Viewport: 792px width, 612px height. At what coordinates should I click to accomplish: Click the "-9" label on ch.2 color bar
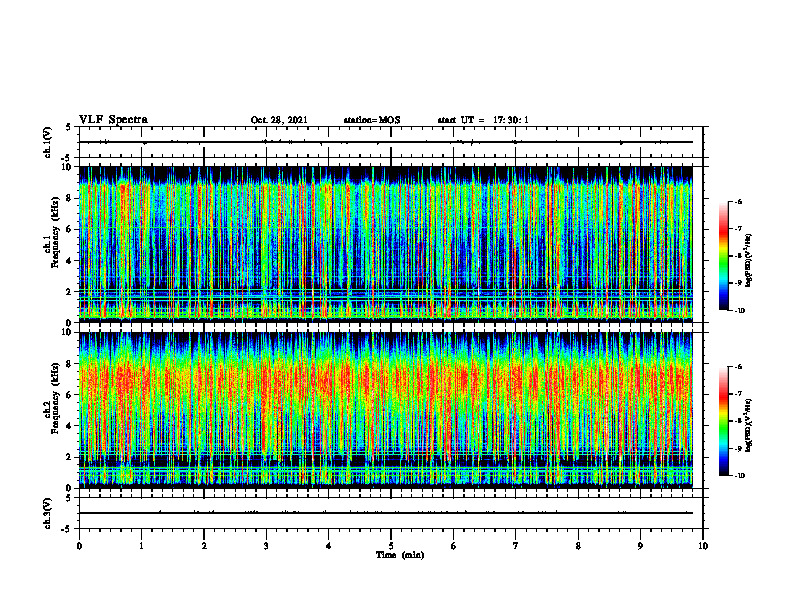coord(738,448)
